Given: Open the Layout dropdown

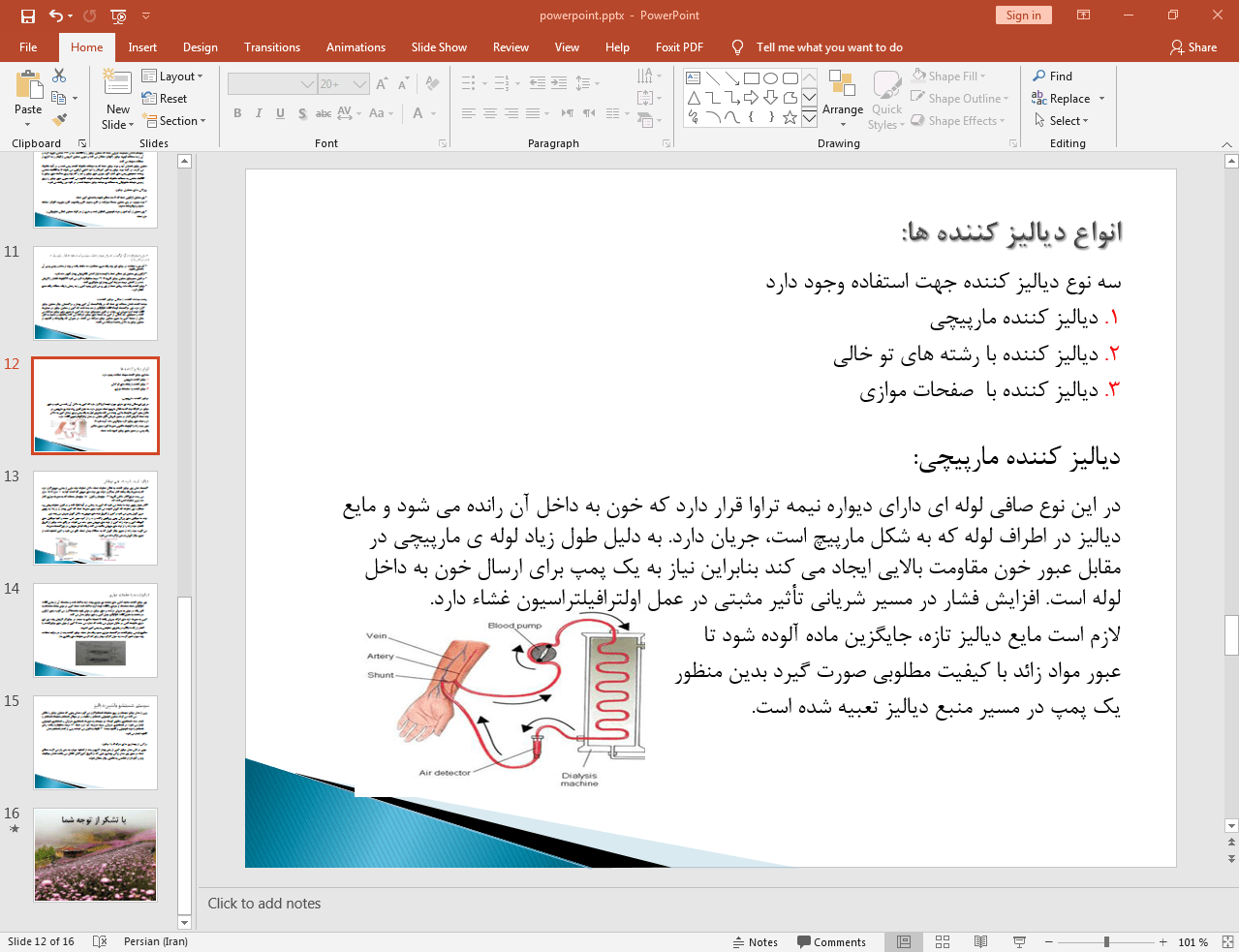Looking at the screenshot, I should coord(172,76).
